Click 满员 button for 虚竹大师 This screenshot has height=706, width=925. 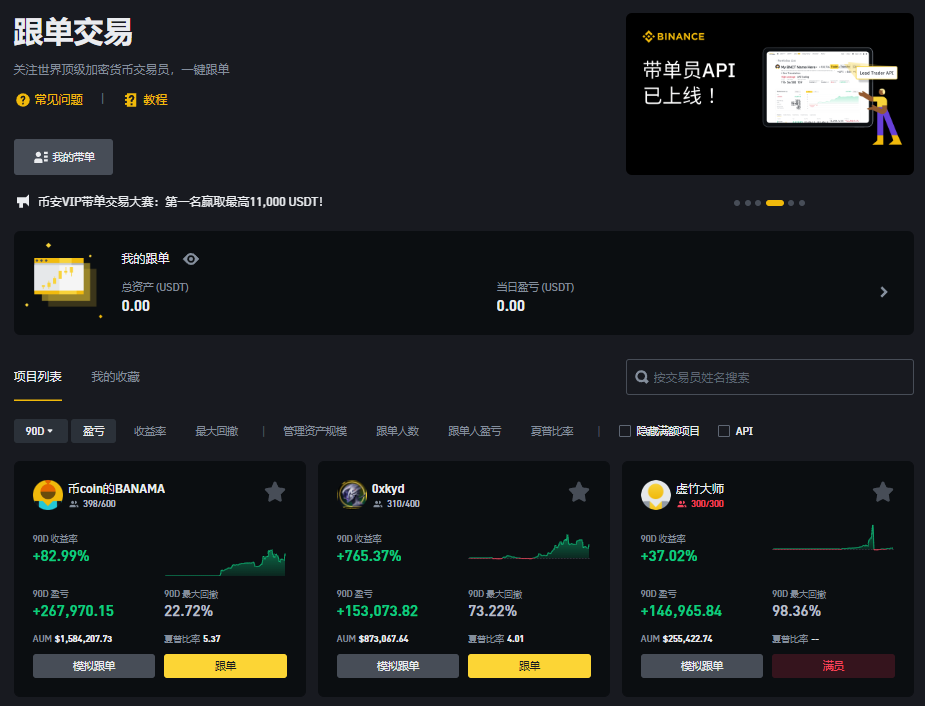[x=834, y=666]
